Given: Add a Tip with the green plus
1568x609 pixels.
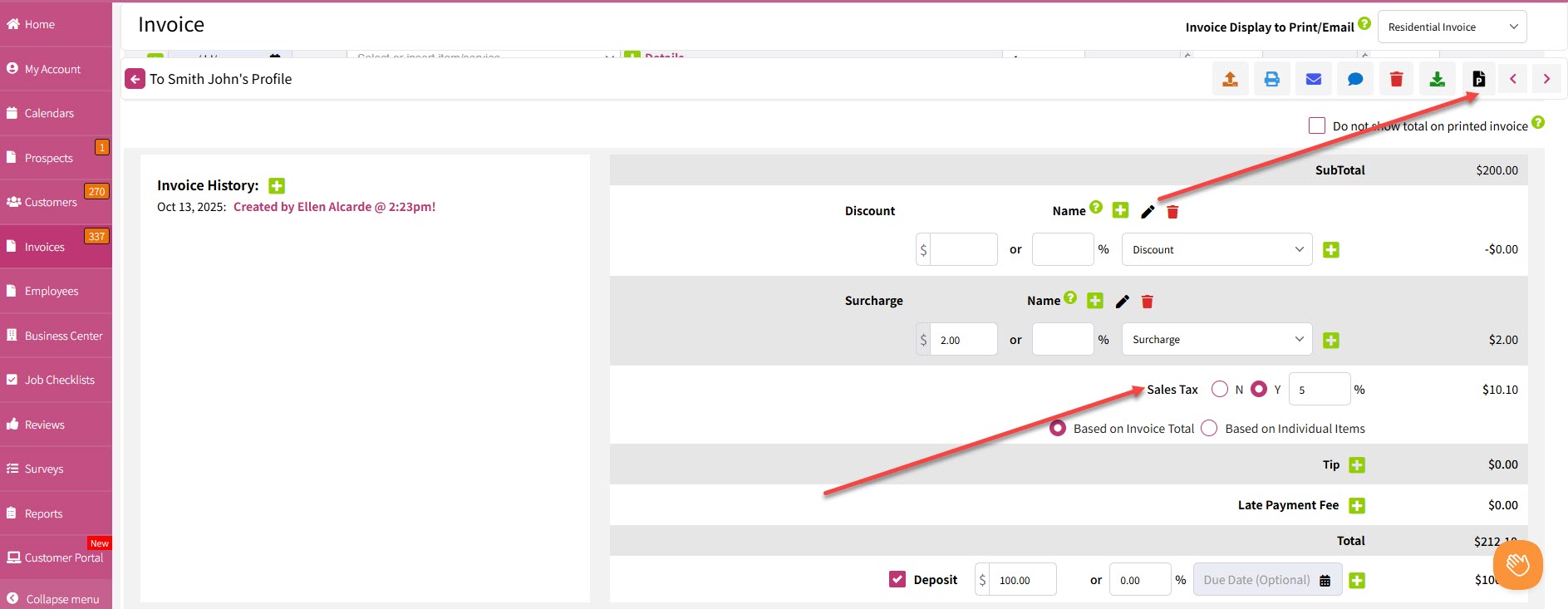Looking at the screenshot, I should pyautogui.click(x=1357, y=464).
